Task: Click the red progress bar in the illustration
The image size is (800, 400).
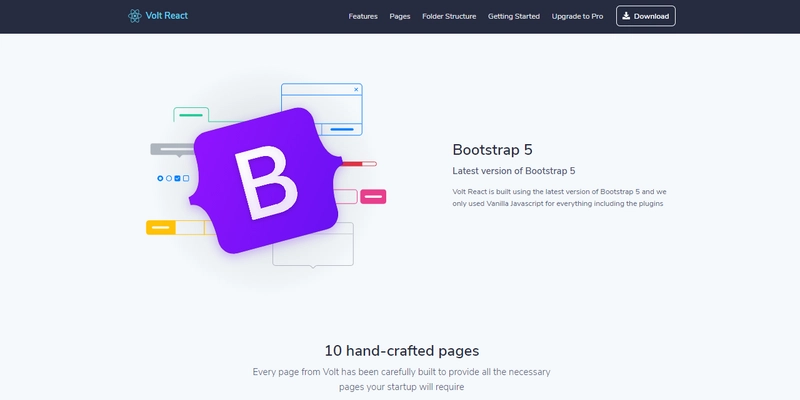Action: click(x=359, y=164)
